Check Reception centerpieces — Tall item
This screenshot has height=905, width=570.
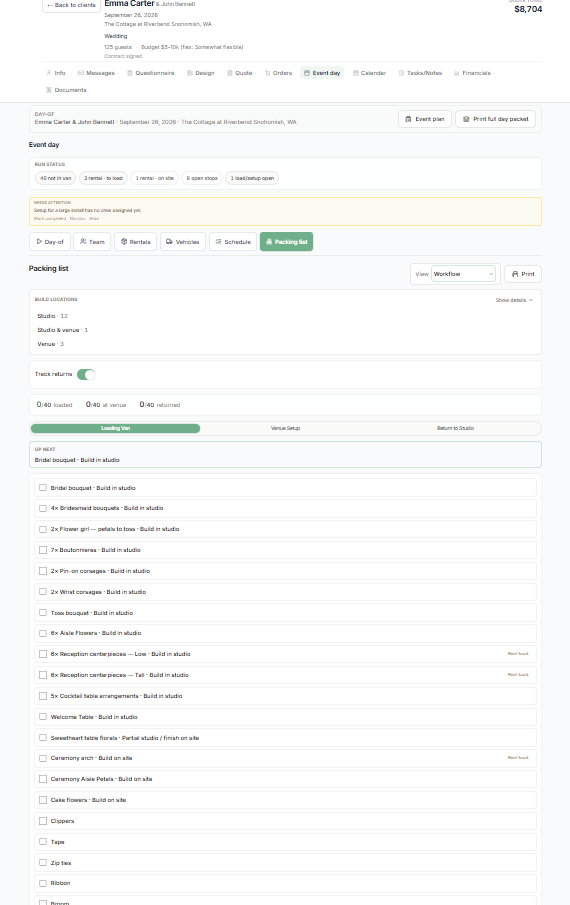tap(43, 675)
